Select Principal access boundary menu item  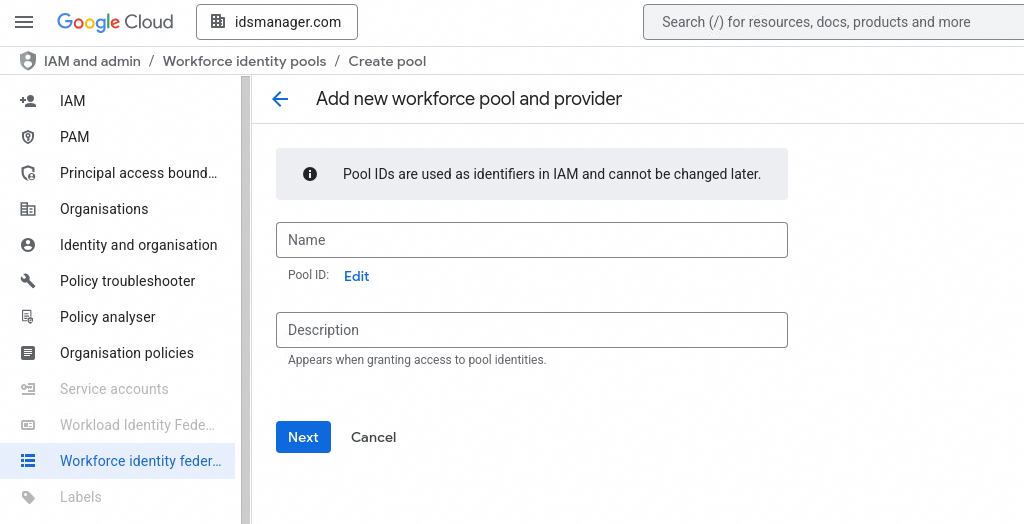click(x=138, y=173)
